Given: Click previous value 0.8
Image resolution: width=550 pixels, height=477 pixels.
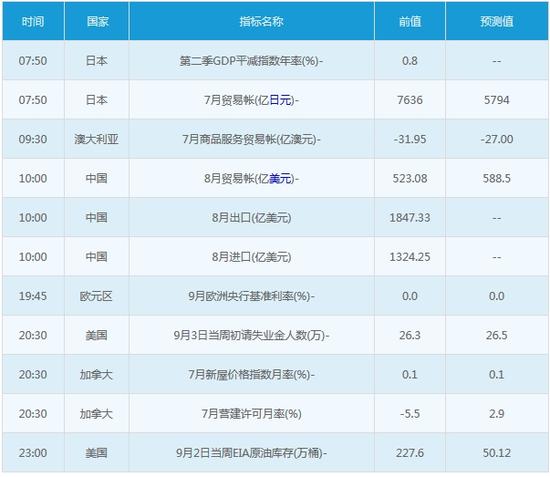Looking at the screenshot, I should 410,61.
